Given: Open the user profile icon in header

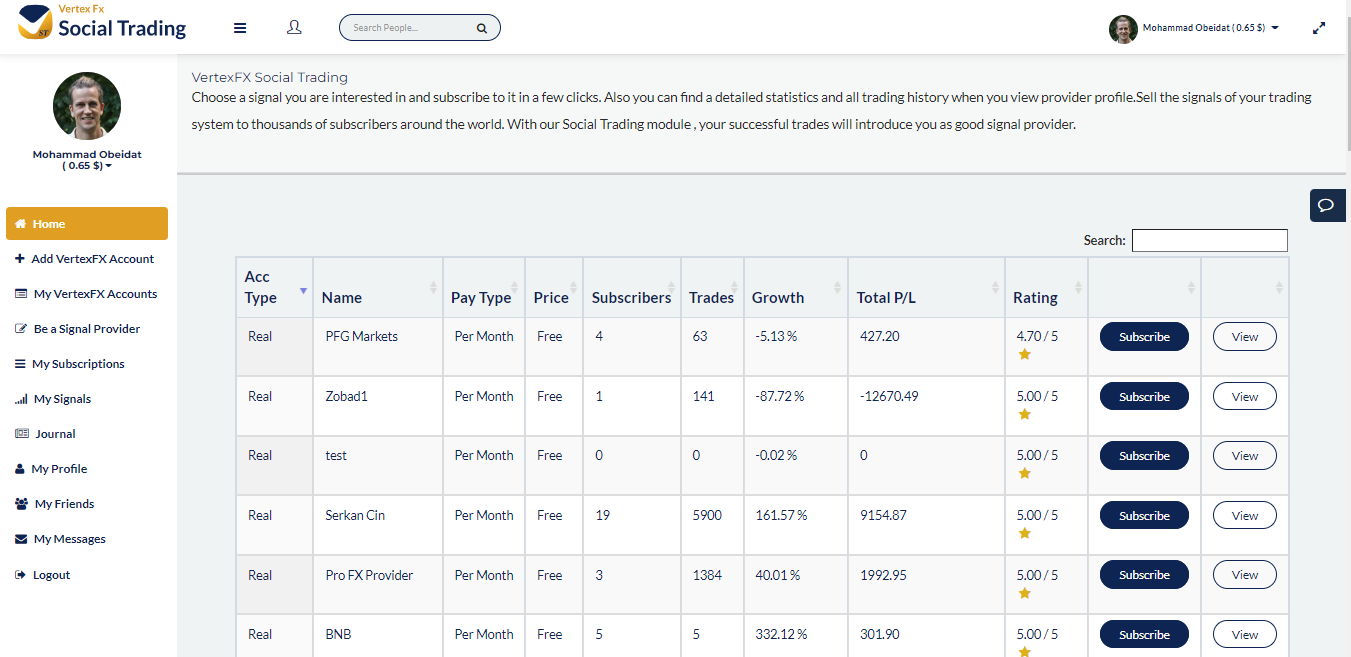Looking at the screenshot, I should [x=294, y=28].
